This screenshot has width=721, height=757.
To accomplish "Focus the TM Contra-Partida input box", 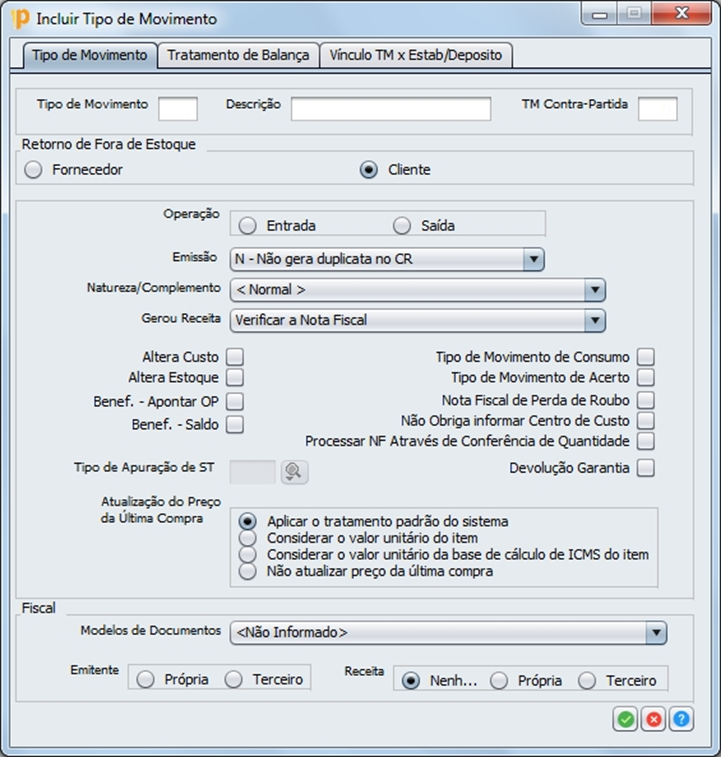I will tap(657, 108).
